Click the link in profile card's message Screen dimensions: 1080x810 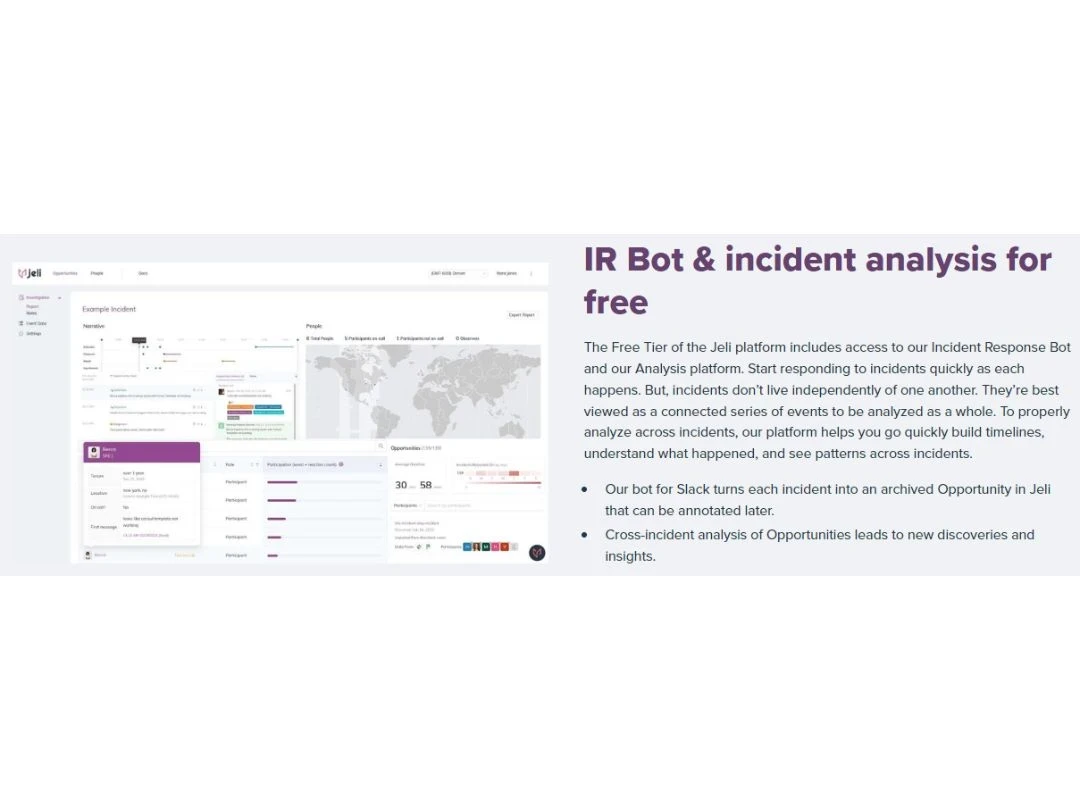coord(145,535)
